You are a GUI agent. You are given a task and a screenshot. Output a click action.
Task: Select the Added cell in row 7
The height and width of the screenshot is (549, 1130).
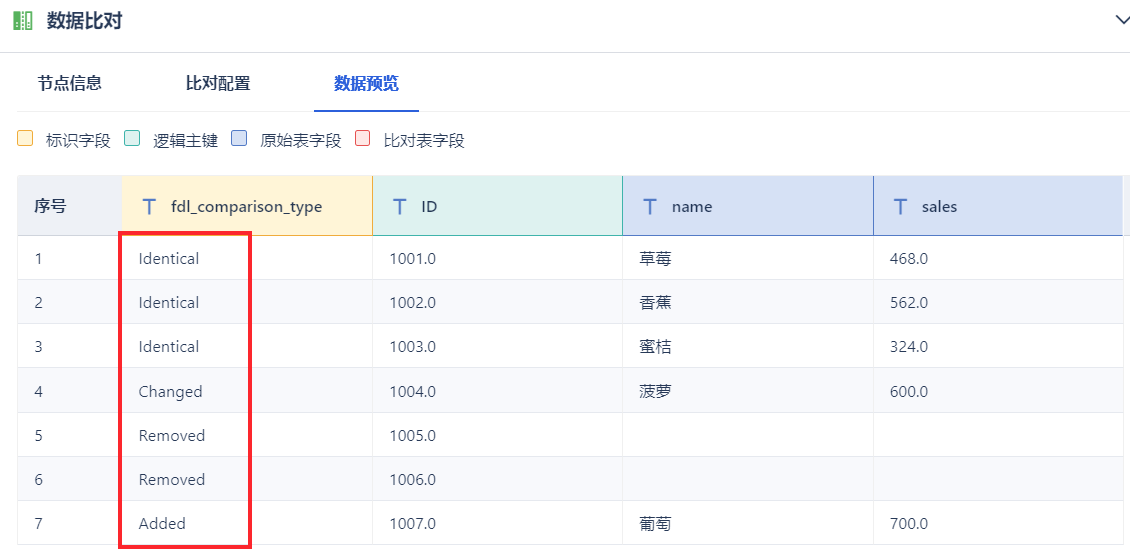tap(162, 523)
